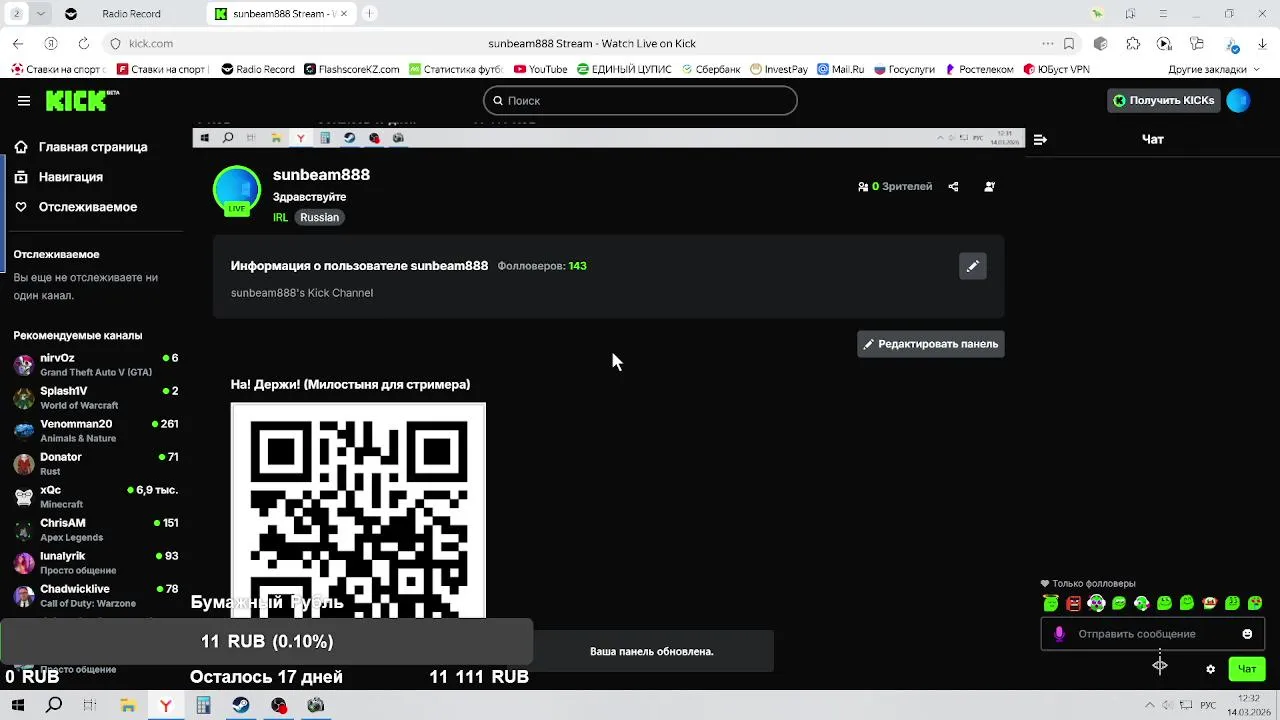Open browser extensions puzzle icon
The image size is (1280, 720).
pyautogui.click(x=1133, y=44)
